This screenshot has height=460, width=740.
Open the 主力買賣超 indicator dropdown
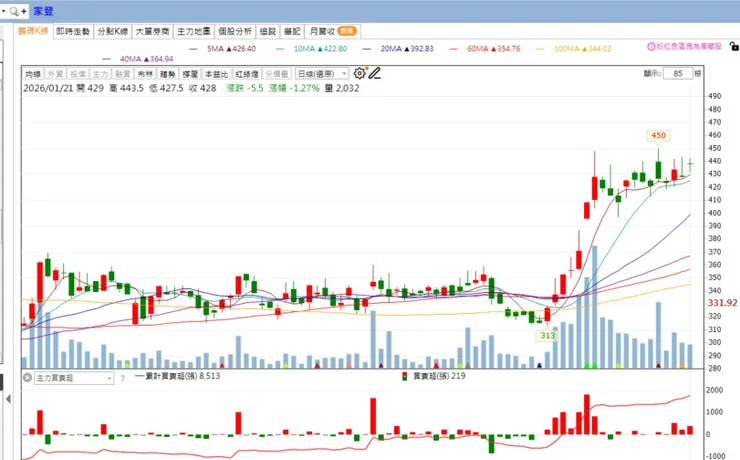74,378
